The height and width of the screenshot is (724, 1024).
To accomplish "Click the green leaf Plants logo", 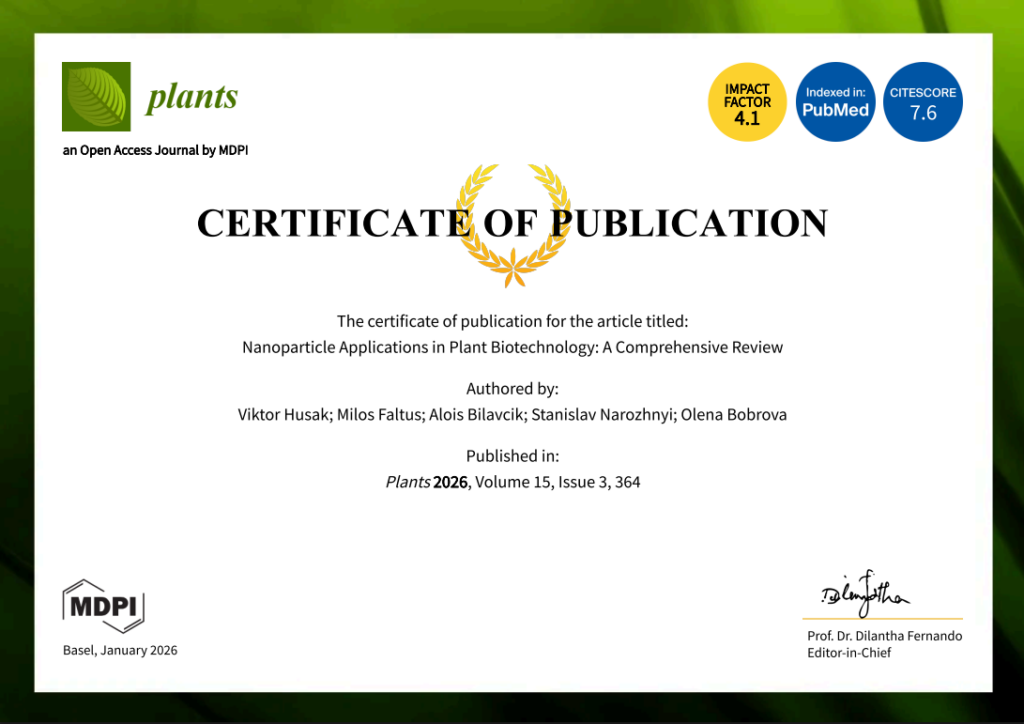I will 96,97.
